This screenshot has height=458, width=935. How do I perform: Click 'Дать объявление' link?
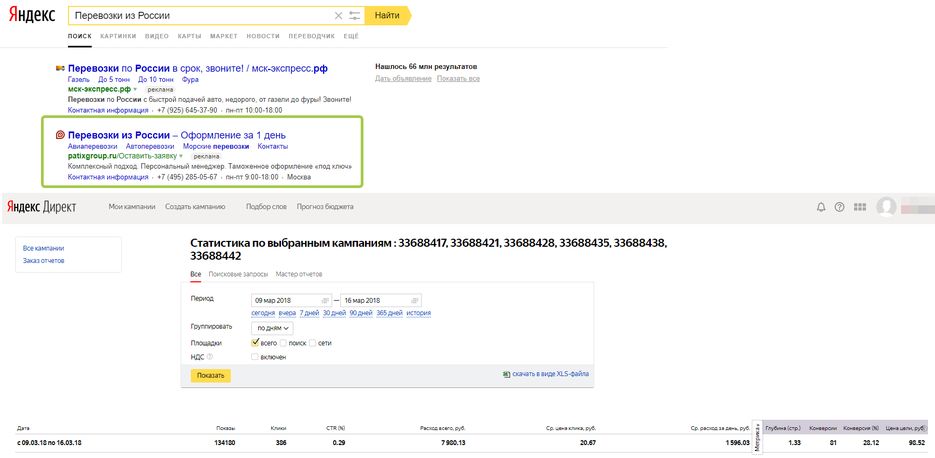[x=403, y=79]
